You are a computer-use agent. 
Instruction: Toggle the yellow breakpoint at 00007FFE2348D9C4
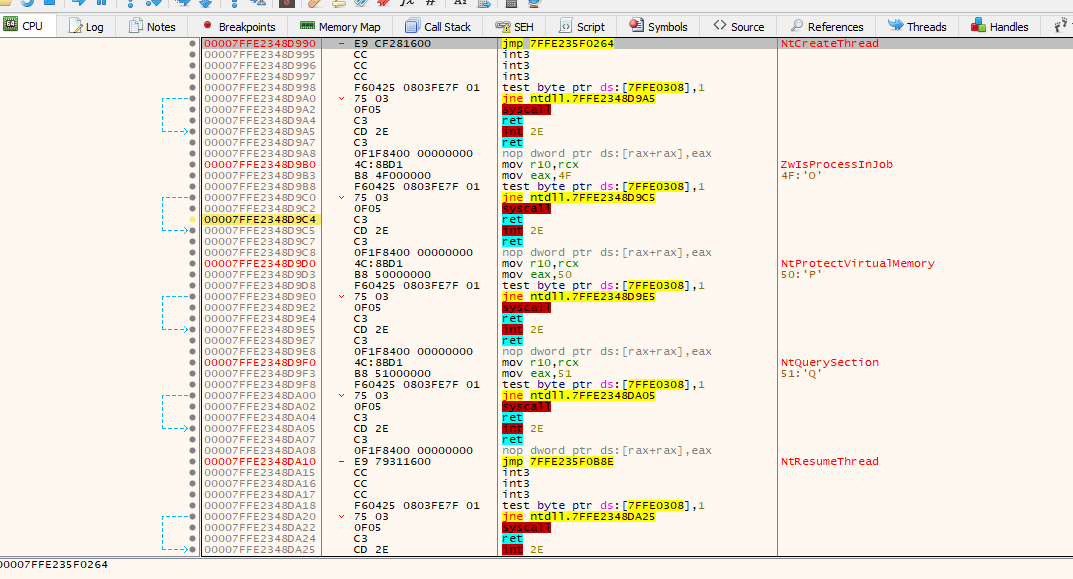[x=189, y=218]
